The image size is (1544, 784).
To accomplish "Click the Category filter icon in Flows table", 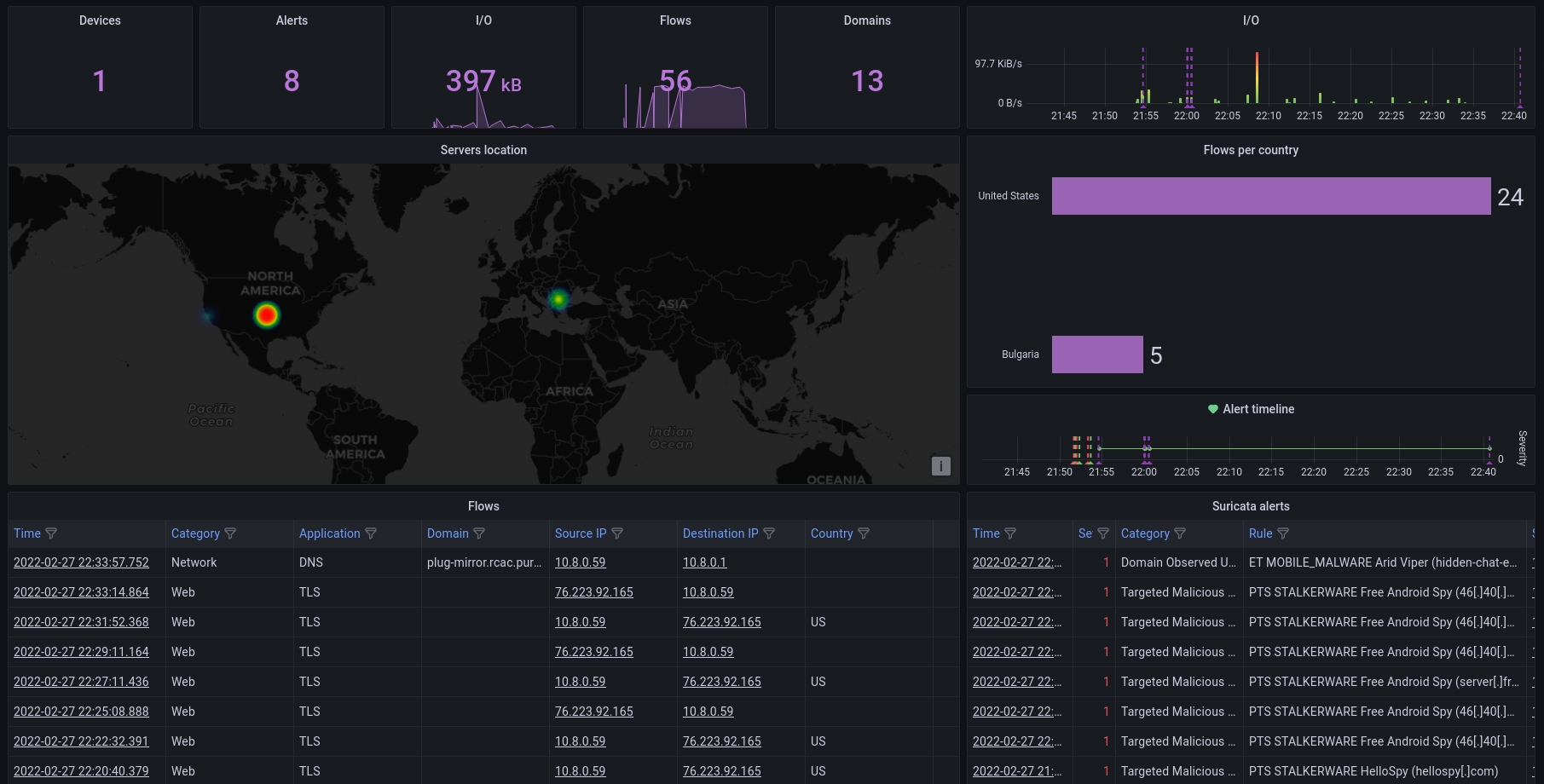I will coord(230,533).
